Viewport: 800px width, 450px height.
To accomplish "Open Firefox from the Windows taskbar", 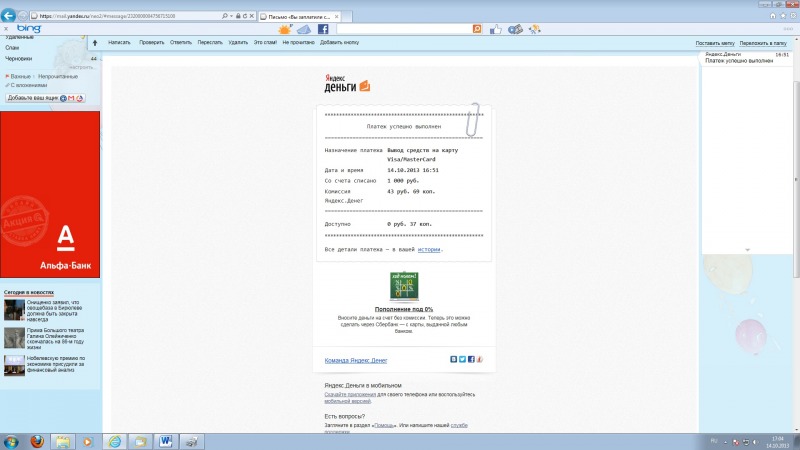I will tap(37, 440).
